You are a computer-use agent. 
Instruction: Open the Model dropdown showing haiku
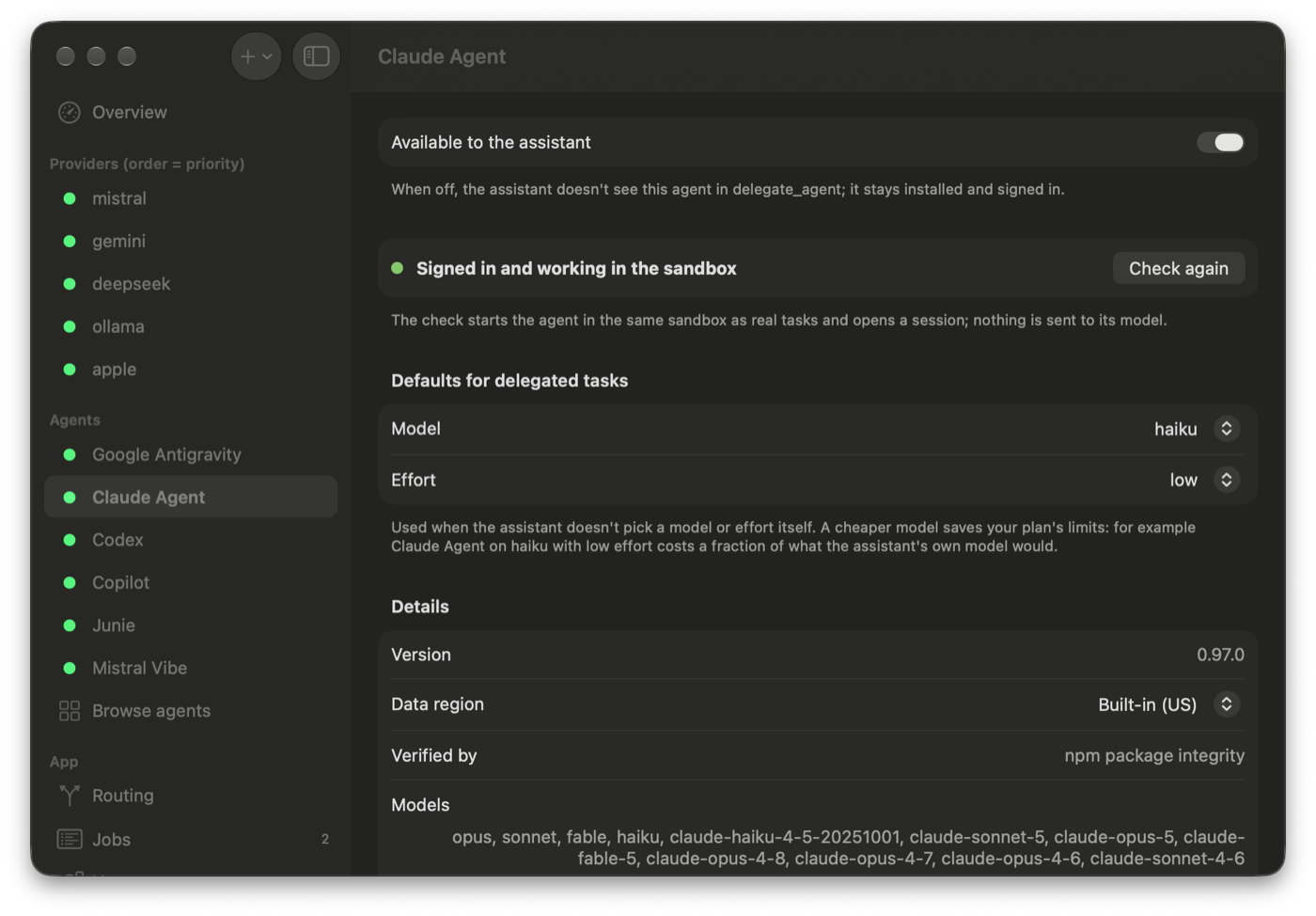point(1197,429)
